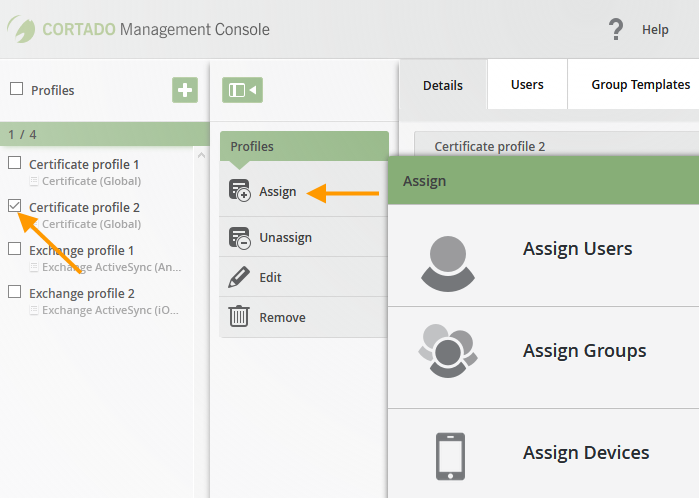Choose Unassign in the Profiles menu
Viewport: 699px width, 498px height.
[304, 237]
